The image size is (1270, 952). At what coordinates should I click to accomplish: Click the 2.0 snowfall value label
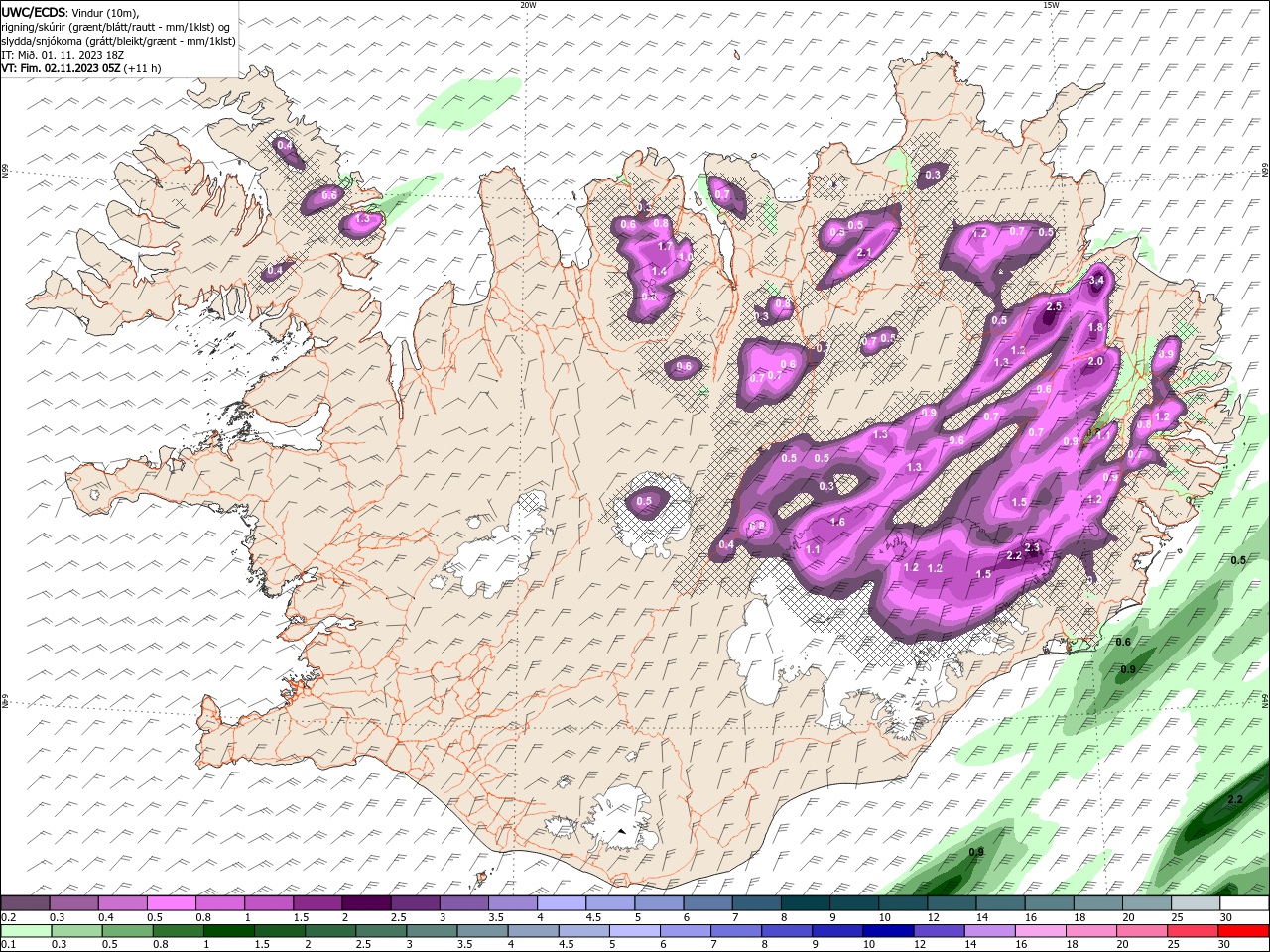(x=1095, y=362)
